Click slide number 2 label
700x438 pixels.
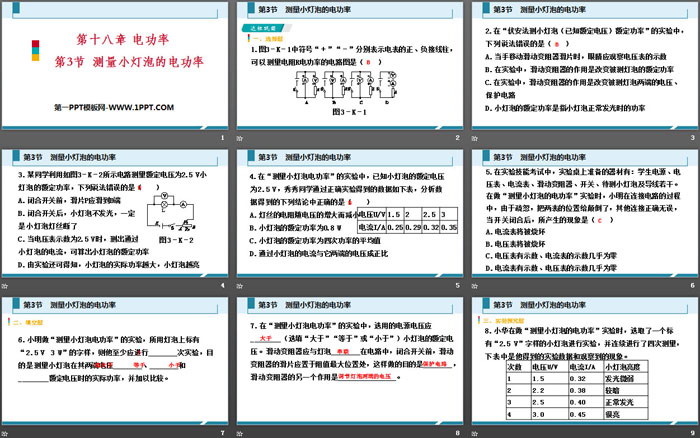(458, 138)
